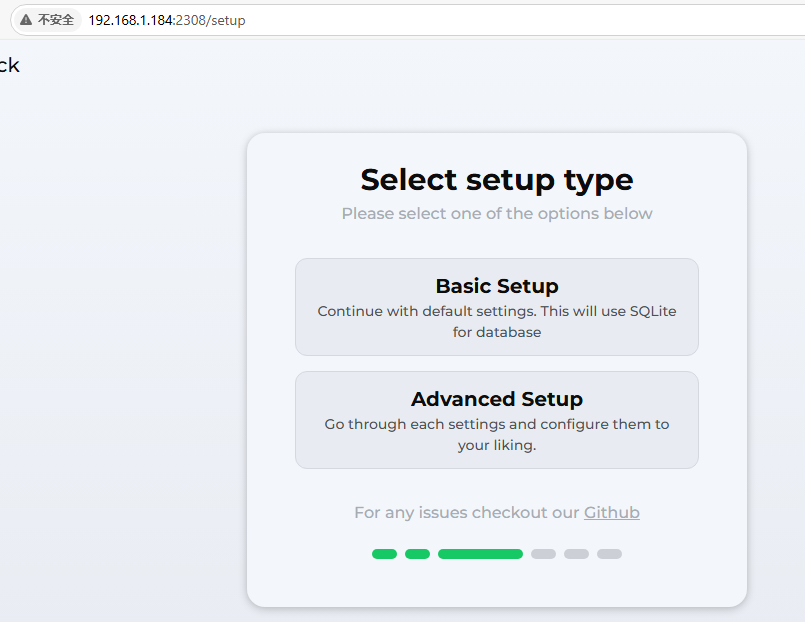Click the fourth gray progress step pill

[x=544, y=554]
